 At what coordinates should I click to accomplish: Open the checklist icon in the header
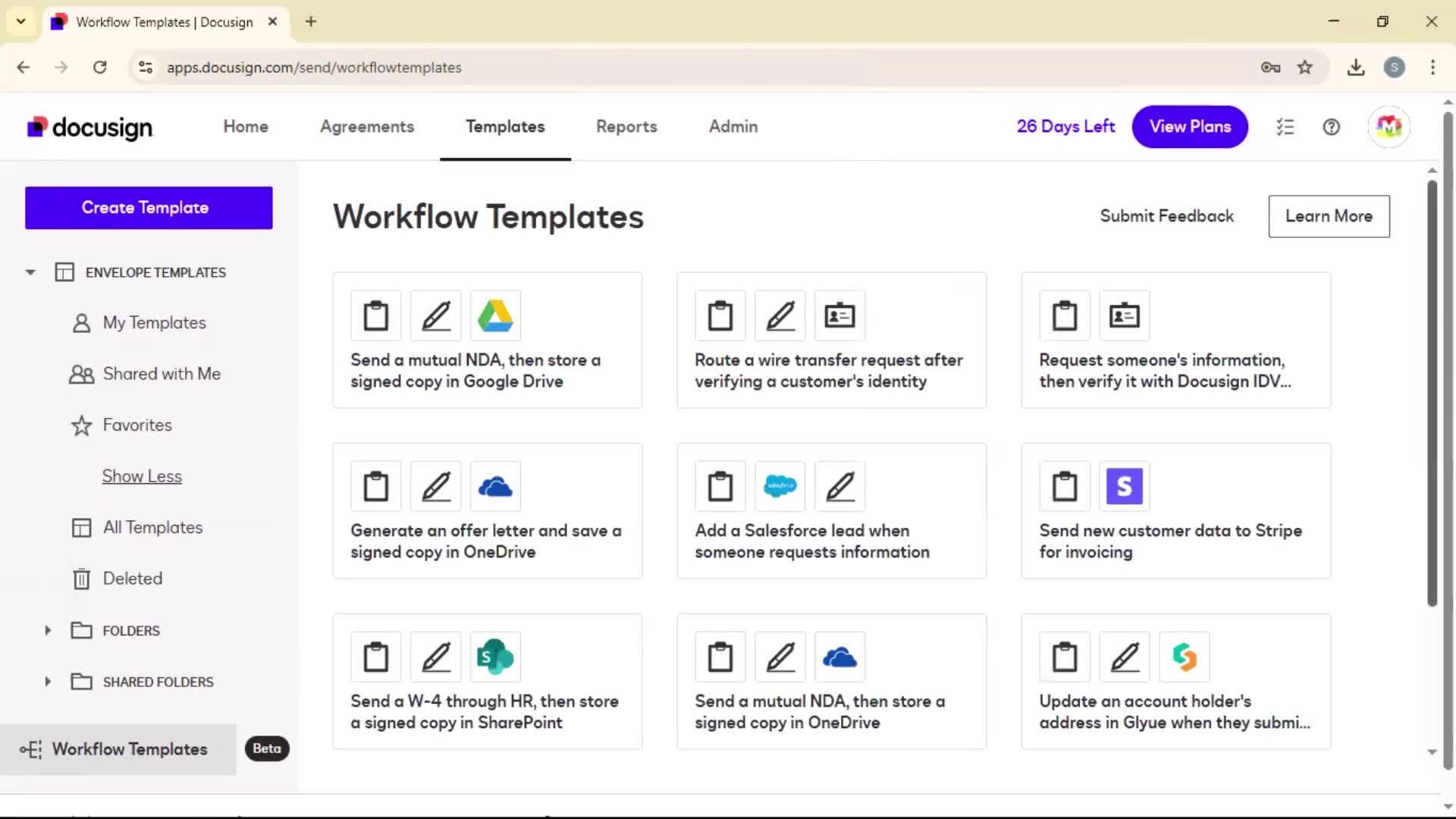point(1285,127)
